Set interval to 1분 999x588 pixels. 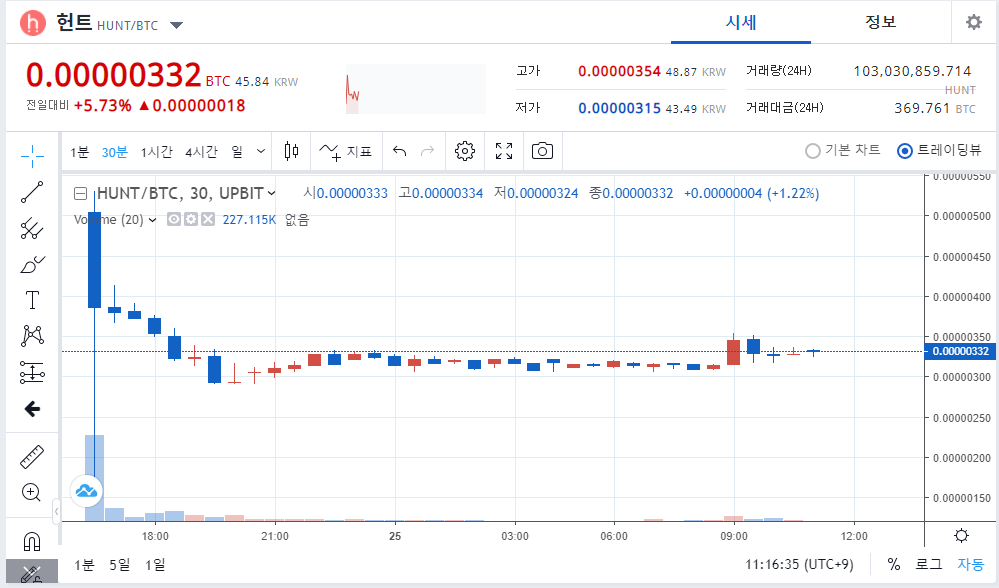[80, 152]
